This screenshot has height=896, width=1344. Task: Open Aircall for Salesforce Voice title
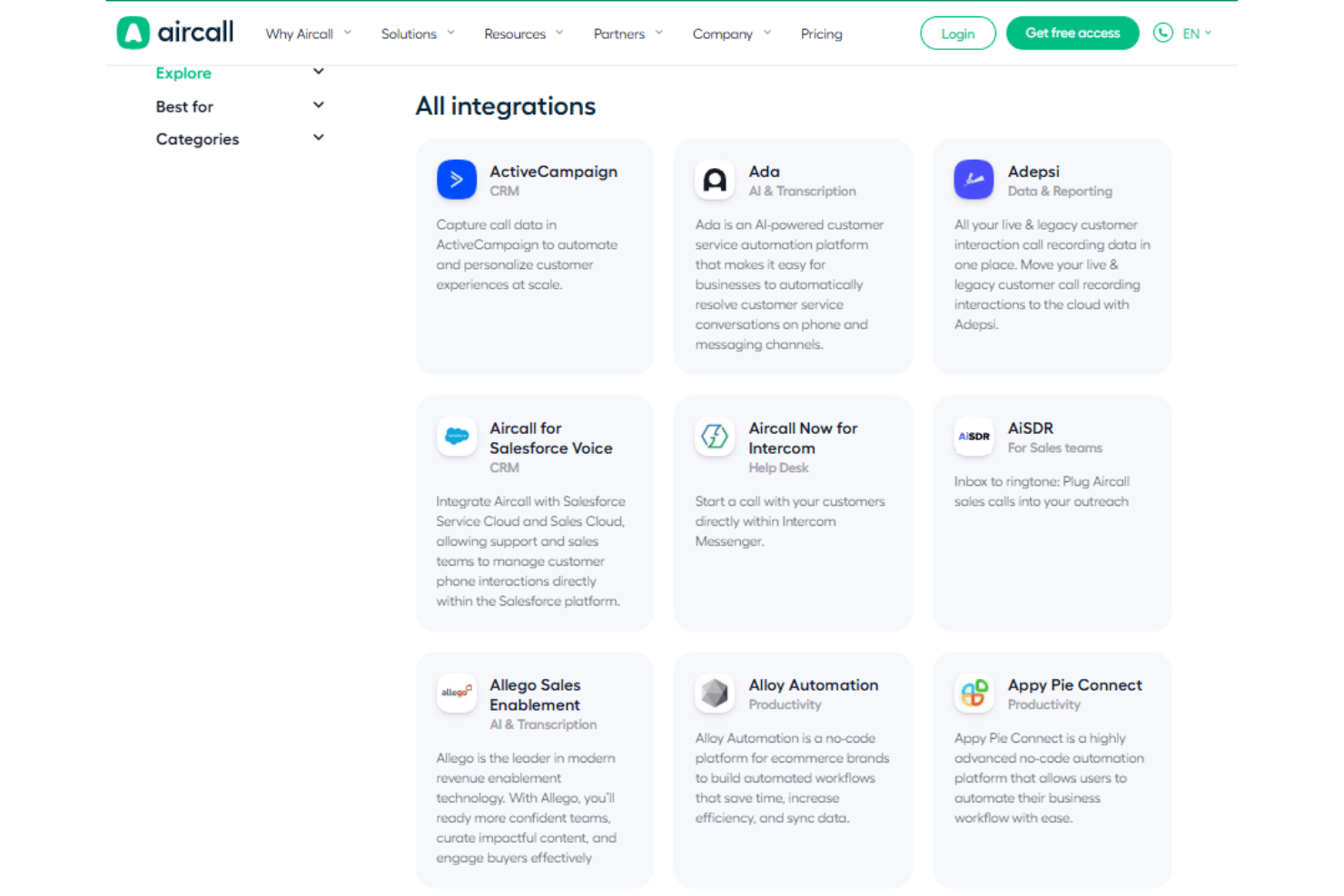click(551, 438)
